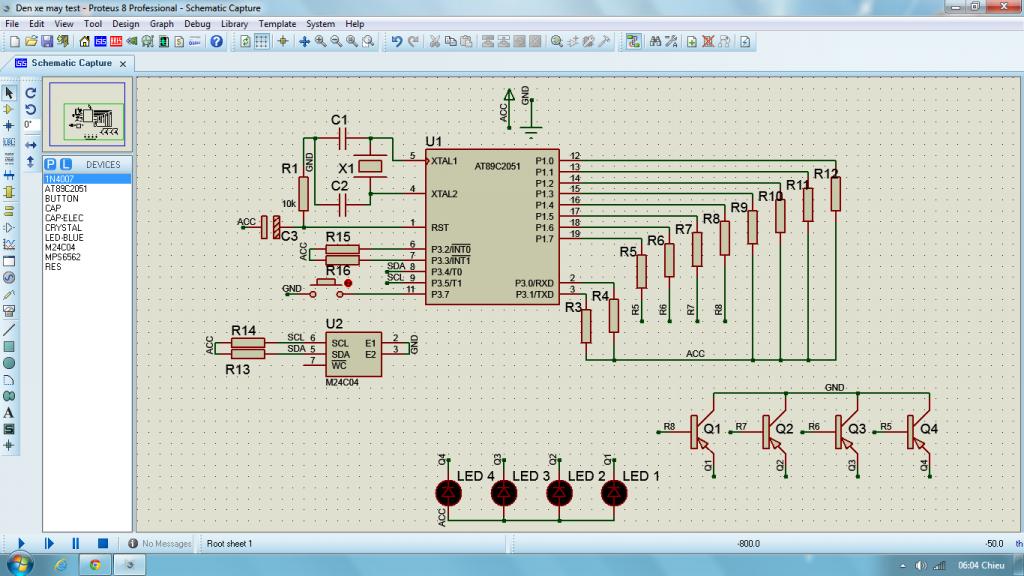Switch to the Schematic Capture tab

click(70, 63)
